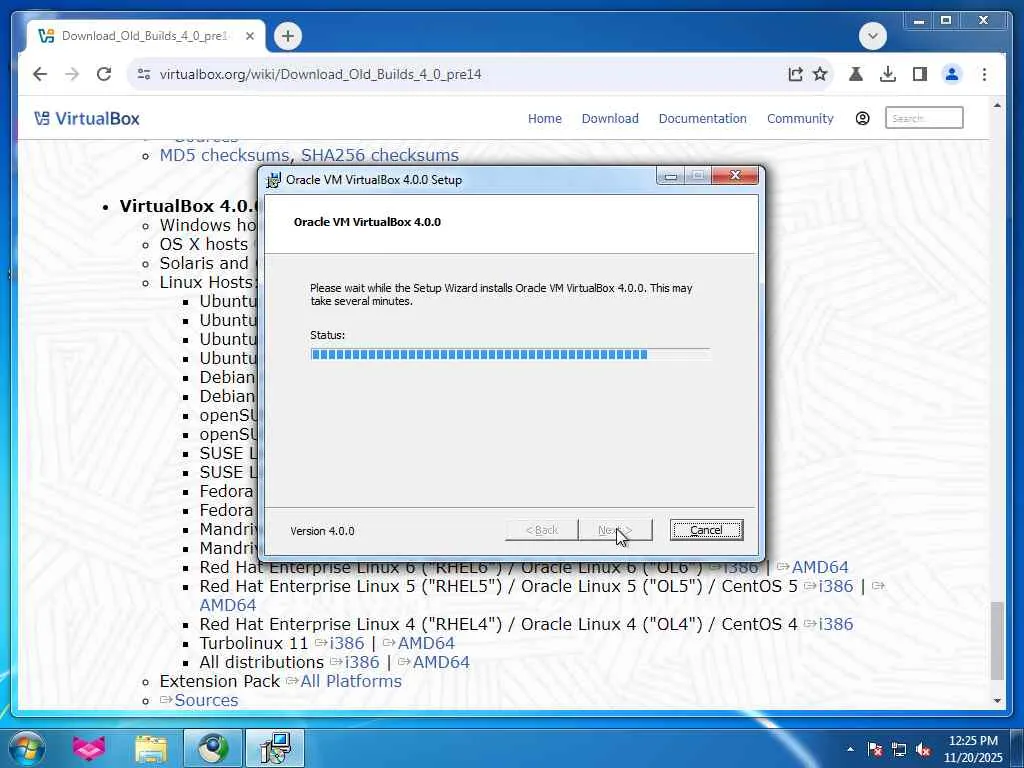
Task: Close the VirtualBox Setup dialog
Action: pyautogui.click(x=735, y=176)
